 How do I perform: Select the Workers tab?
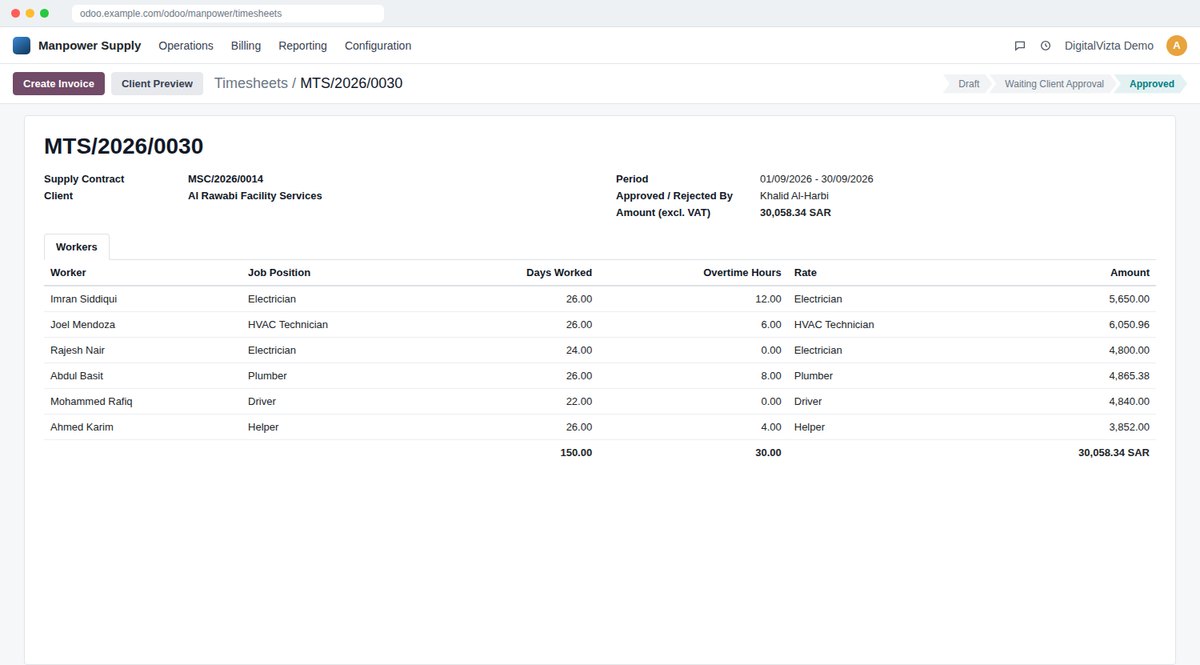click(x=77, y=247)
